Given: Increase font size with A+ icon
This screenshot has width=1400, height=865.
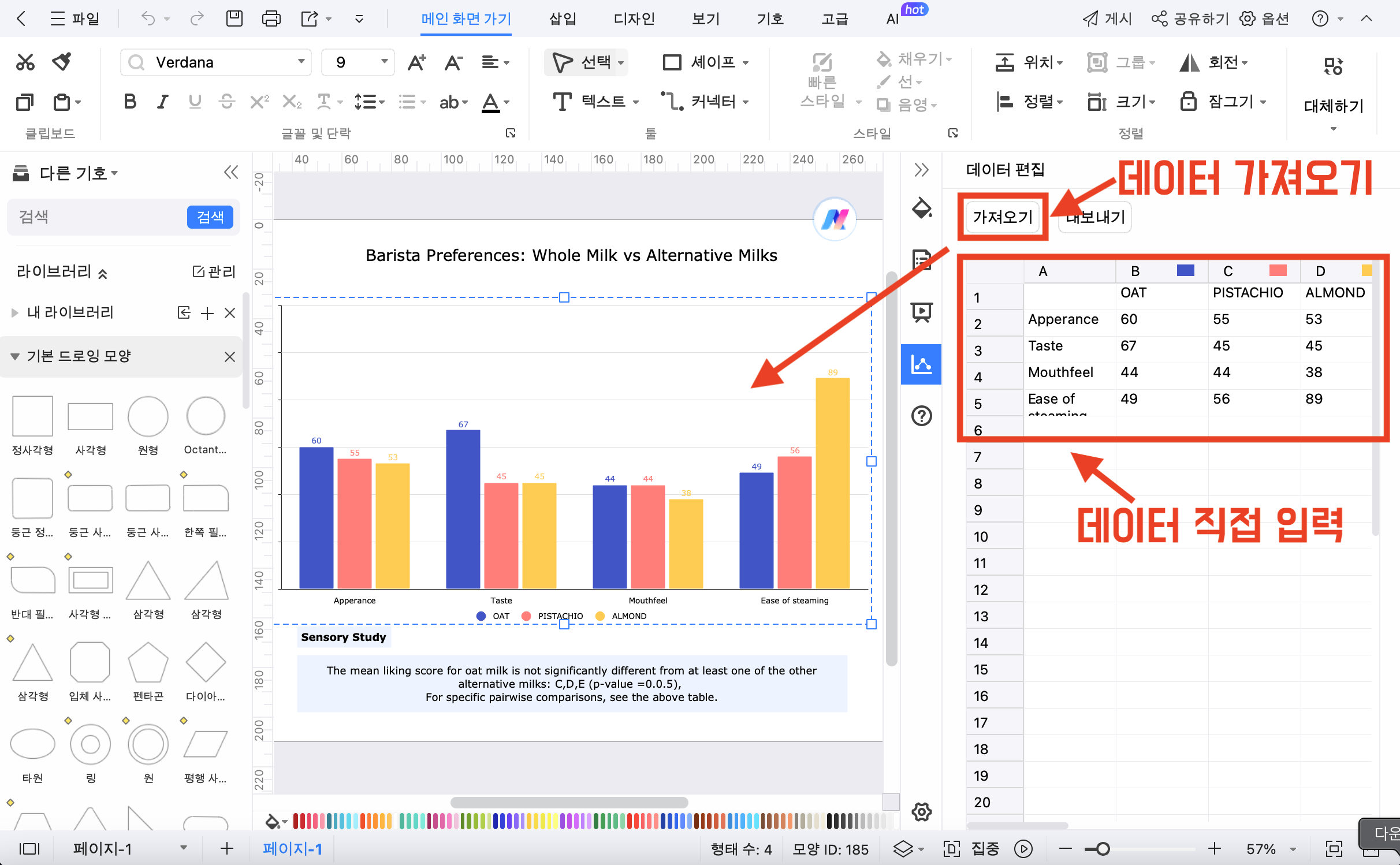Looking at the screenshot, I should coord(416,62).
